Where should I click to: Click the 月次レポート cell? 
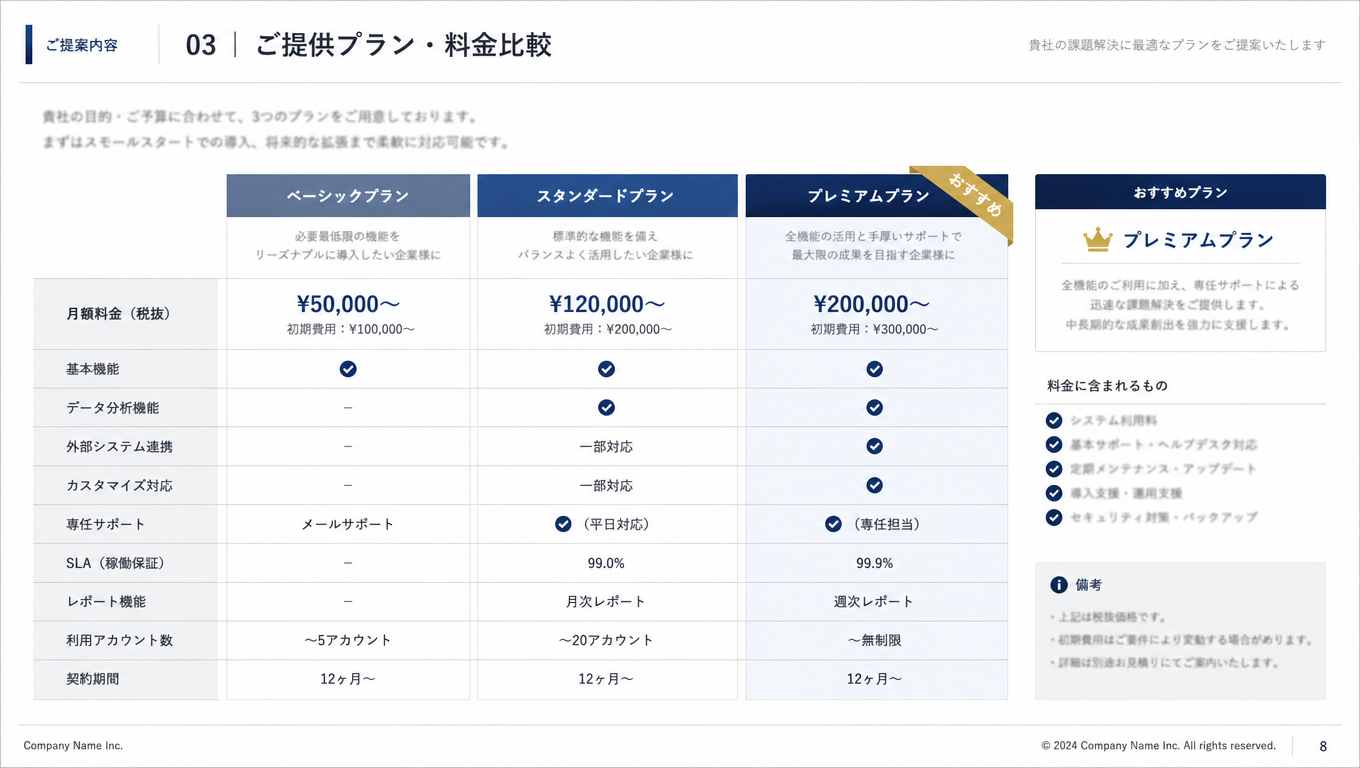click(x=606, y=601)
